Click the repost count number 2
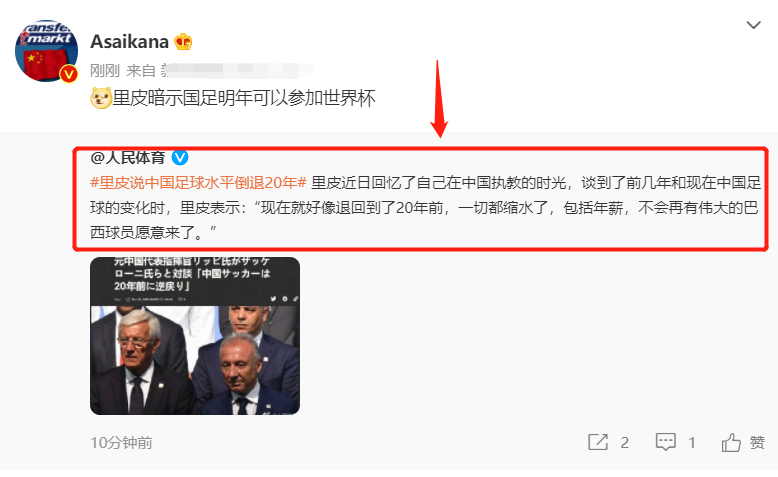Image resolution: width=778 pixels, height=477 pixels. [625, 442]
